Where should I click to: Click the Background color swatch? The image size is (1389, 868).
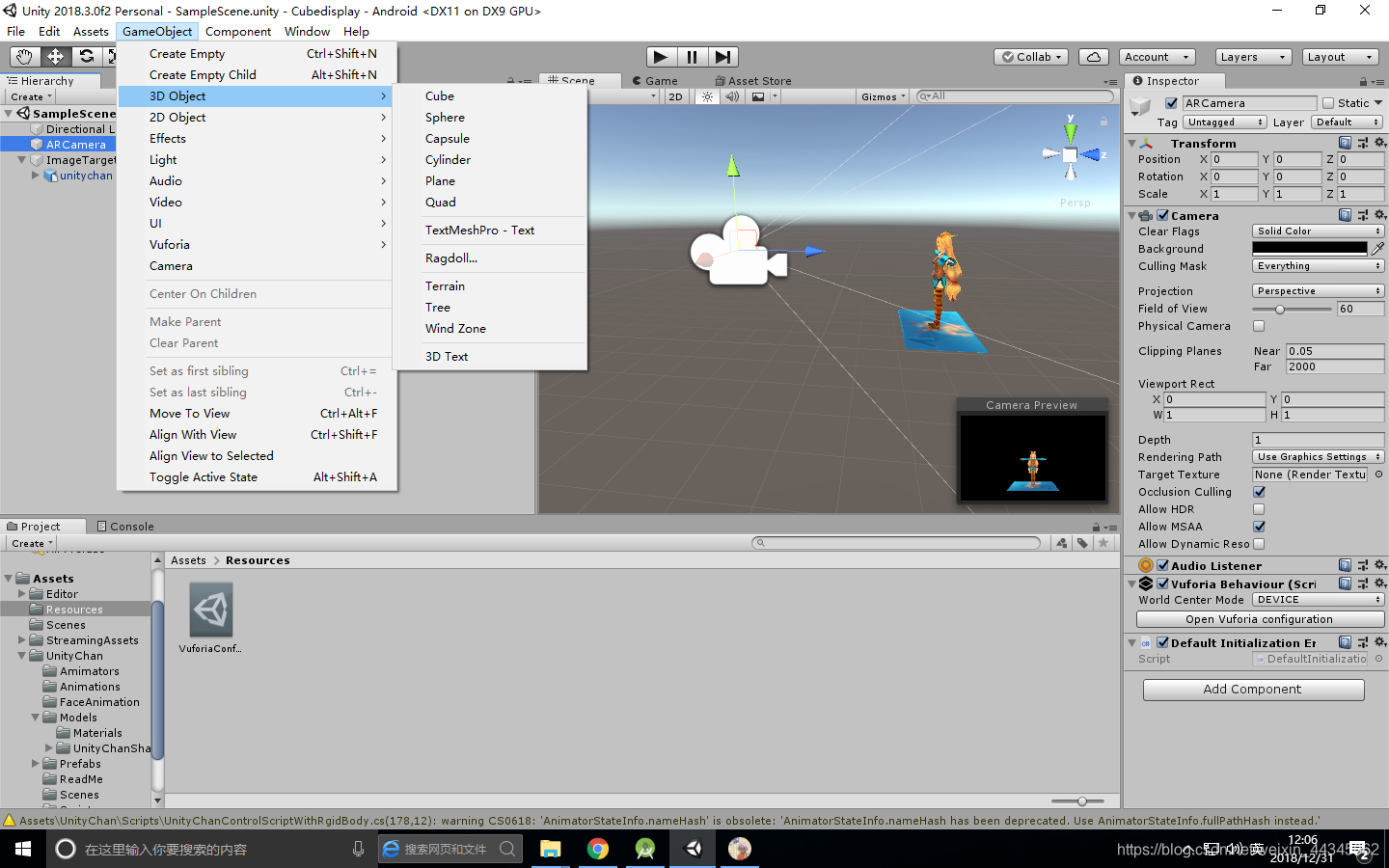1310,249
